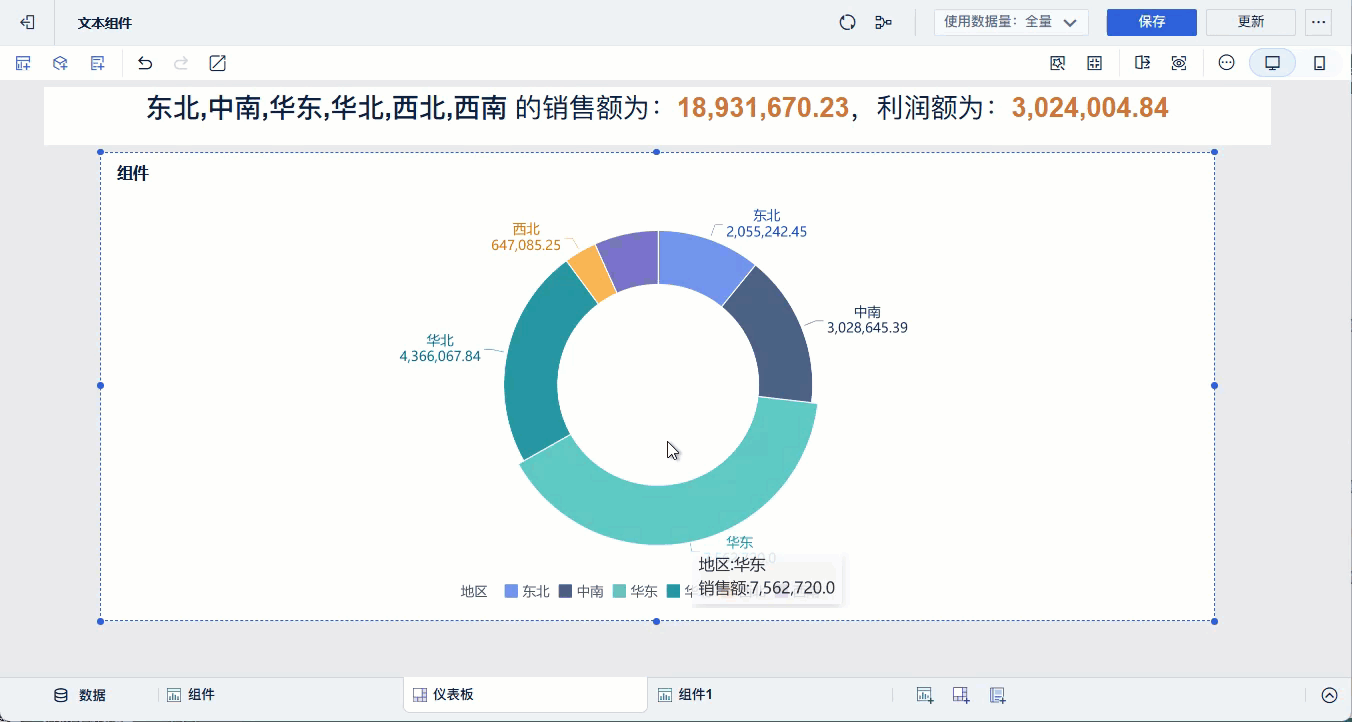The image size is (1352, 722).
Task: Click the add-text-page icon in the bottom bar
Action: [997, 695]
